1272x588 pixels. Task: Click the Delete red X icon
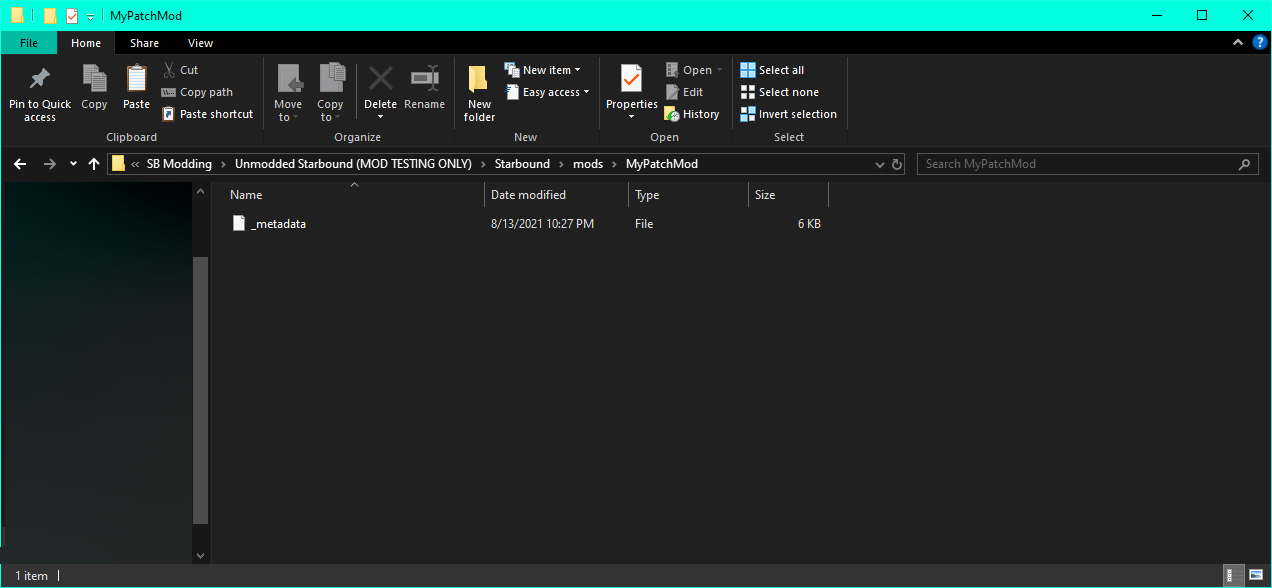380,79
